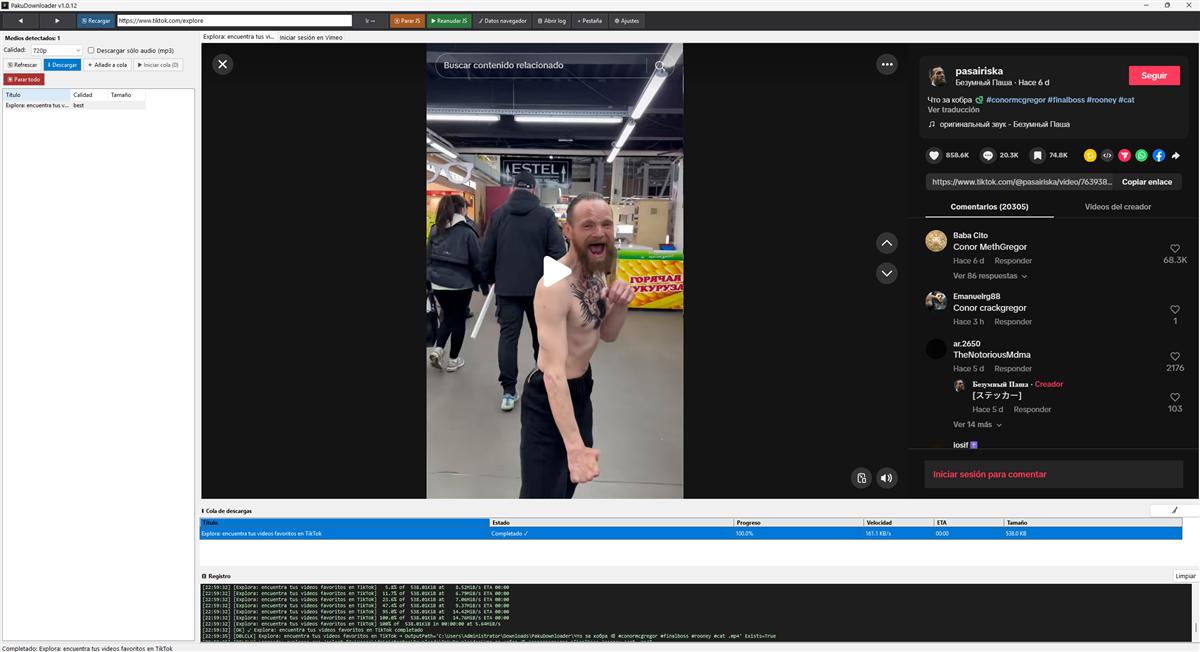Click the blue Descargar button
This screenshot has height=652, width=1200.
point(62,65)
